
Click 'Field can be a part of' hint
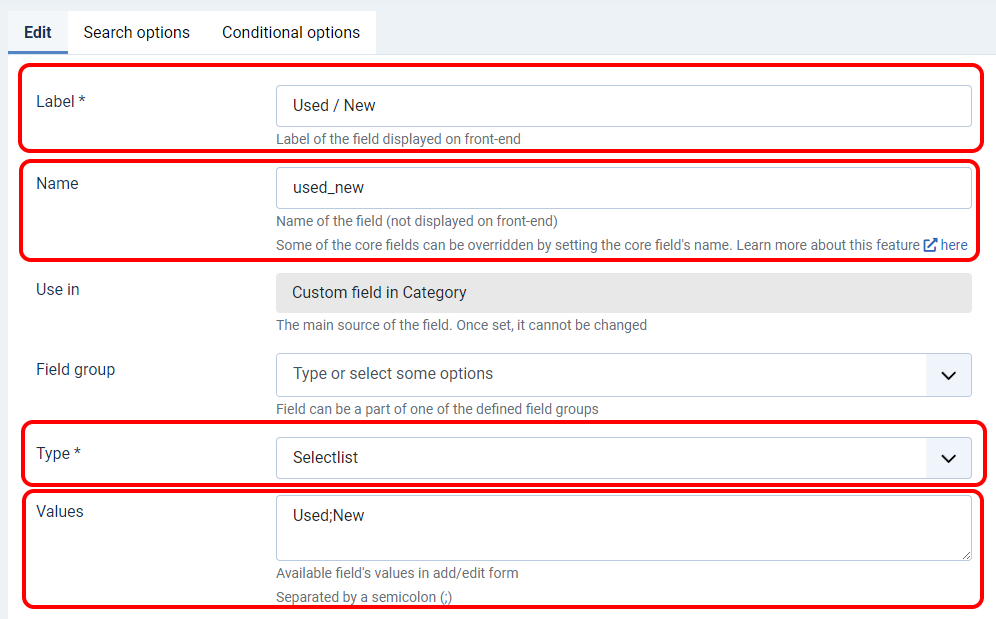click(437, 409)
